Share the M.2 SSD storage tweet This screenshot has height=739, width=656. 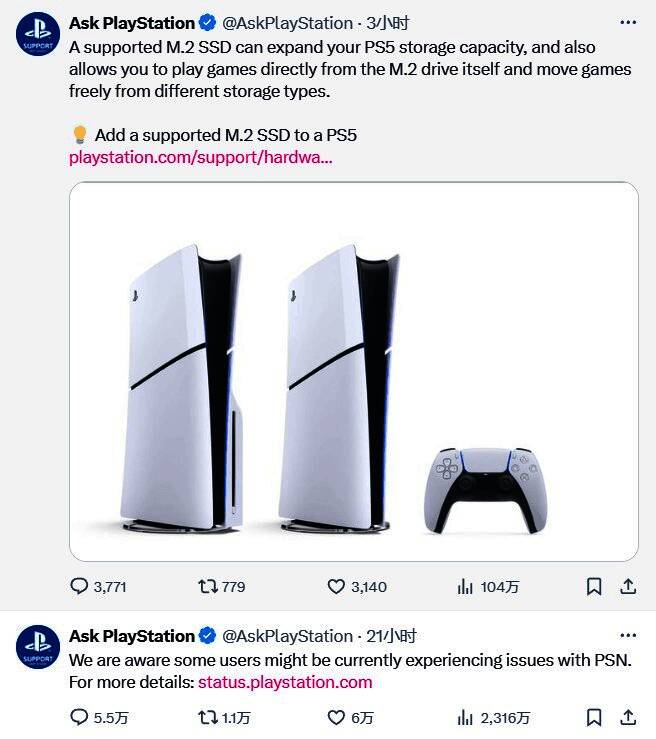628,586
